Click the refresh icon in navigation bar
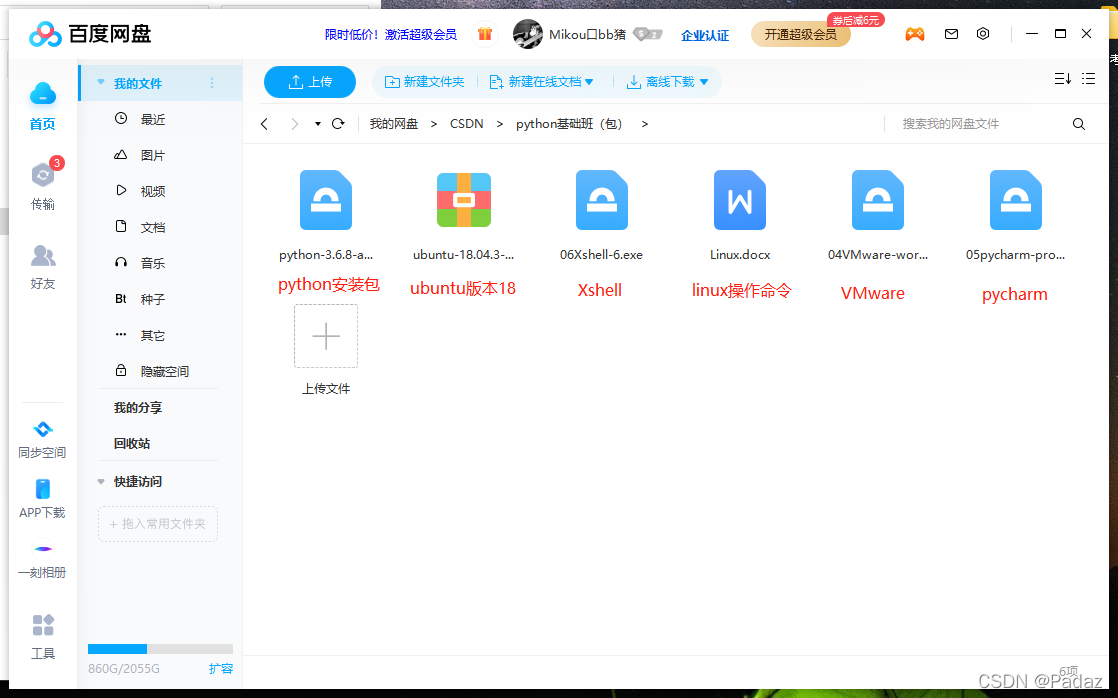The width and height of the screenshot is (1118, 698). point(339,123)
